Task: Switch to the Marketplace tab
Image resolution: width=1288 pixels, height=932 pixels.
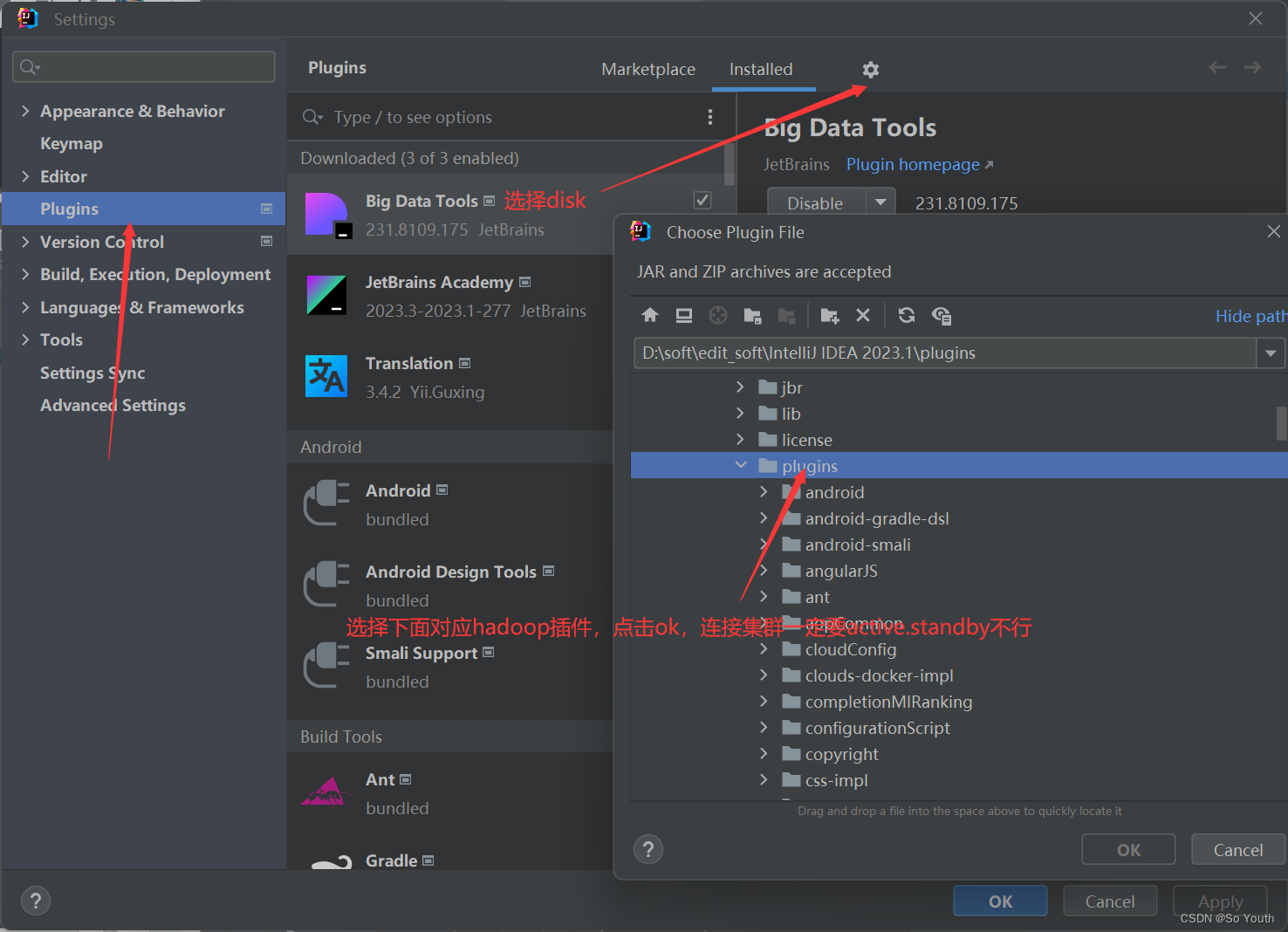Action: pos(648,69)
